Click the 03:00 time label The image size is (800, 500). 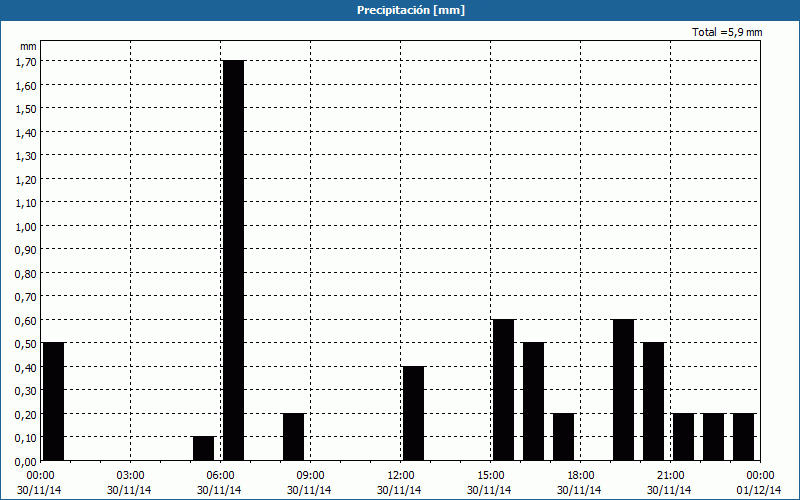click(130, 476)
